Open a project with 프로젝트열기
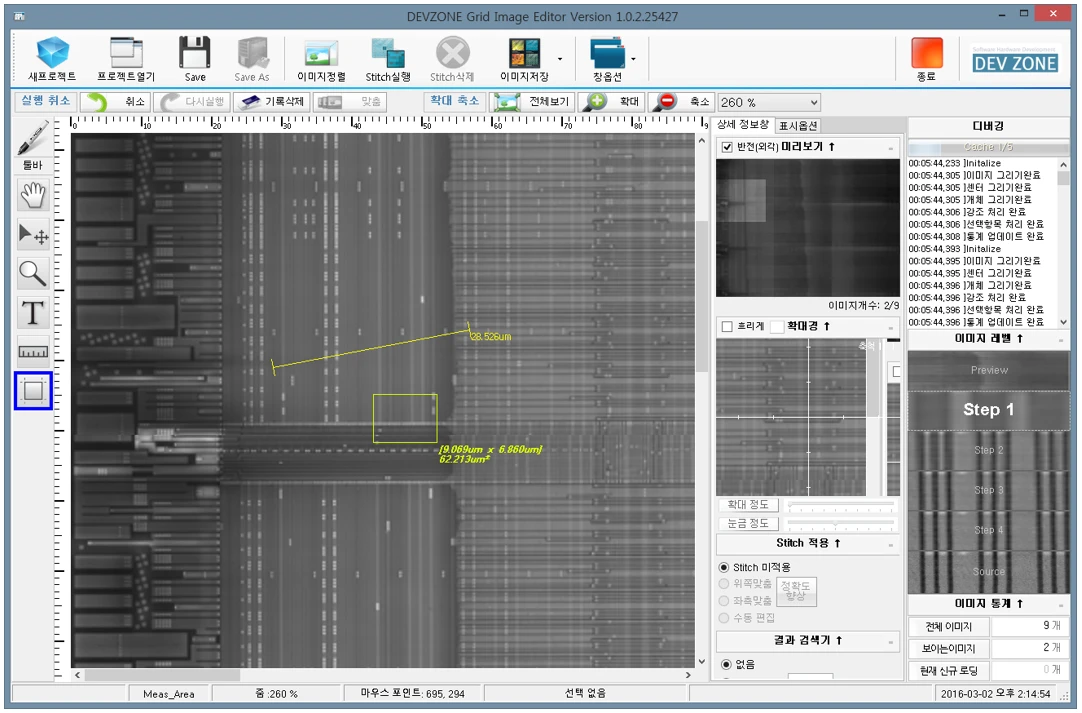This screenshot has height=713, width=1082. pyautogui.click(x=126, y=59)
